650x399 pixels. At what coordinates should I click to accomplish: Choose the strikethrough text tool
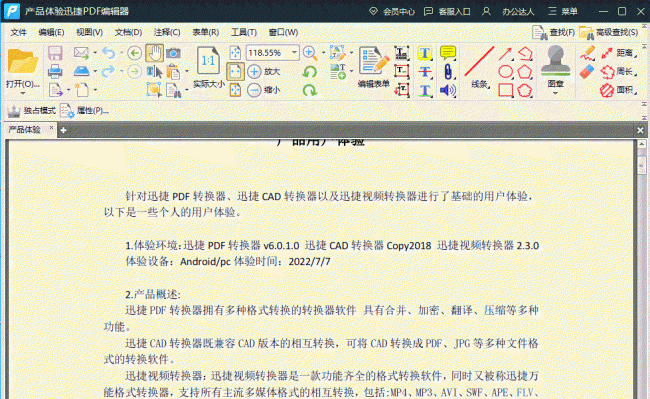425,72
